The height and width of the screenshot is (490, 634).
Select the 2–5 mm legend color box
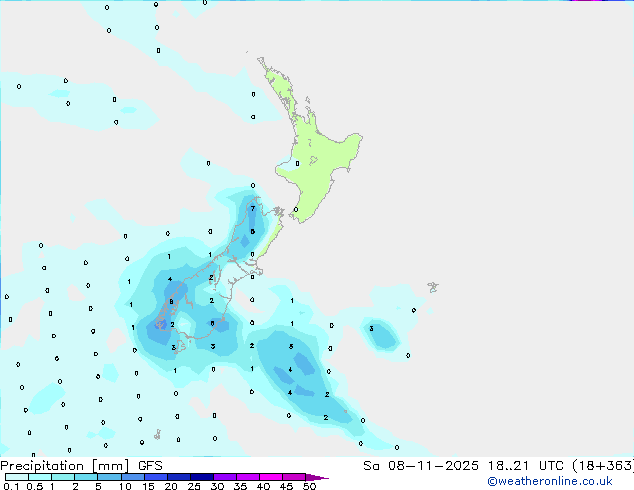86,477
